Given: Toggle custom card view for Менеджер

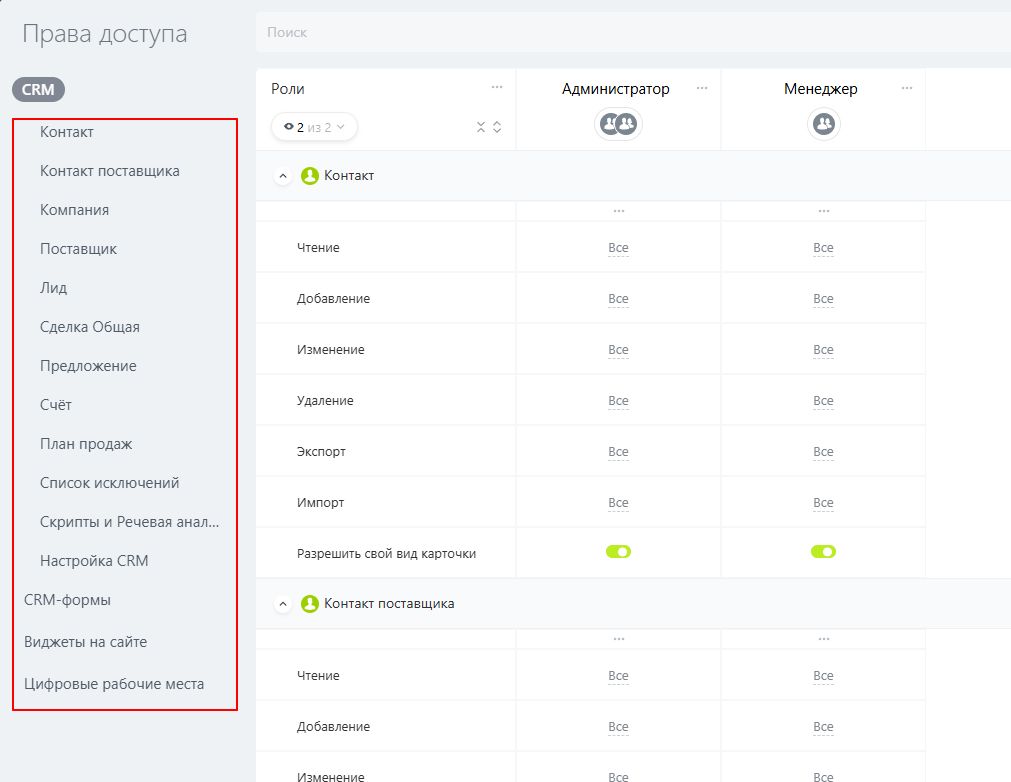Looking at the screenshot, I should coord(823,552).
